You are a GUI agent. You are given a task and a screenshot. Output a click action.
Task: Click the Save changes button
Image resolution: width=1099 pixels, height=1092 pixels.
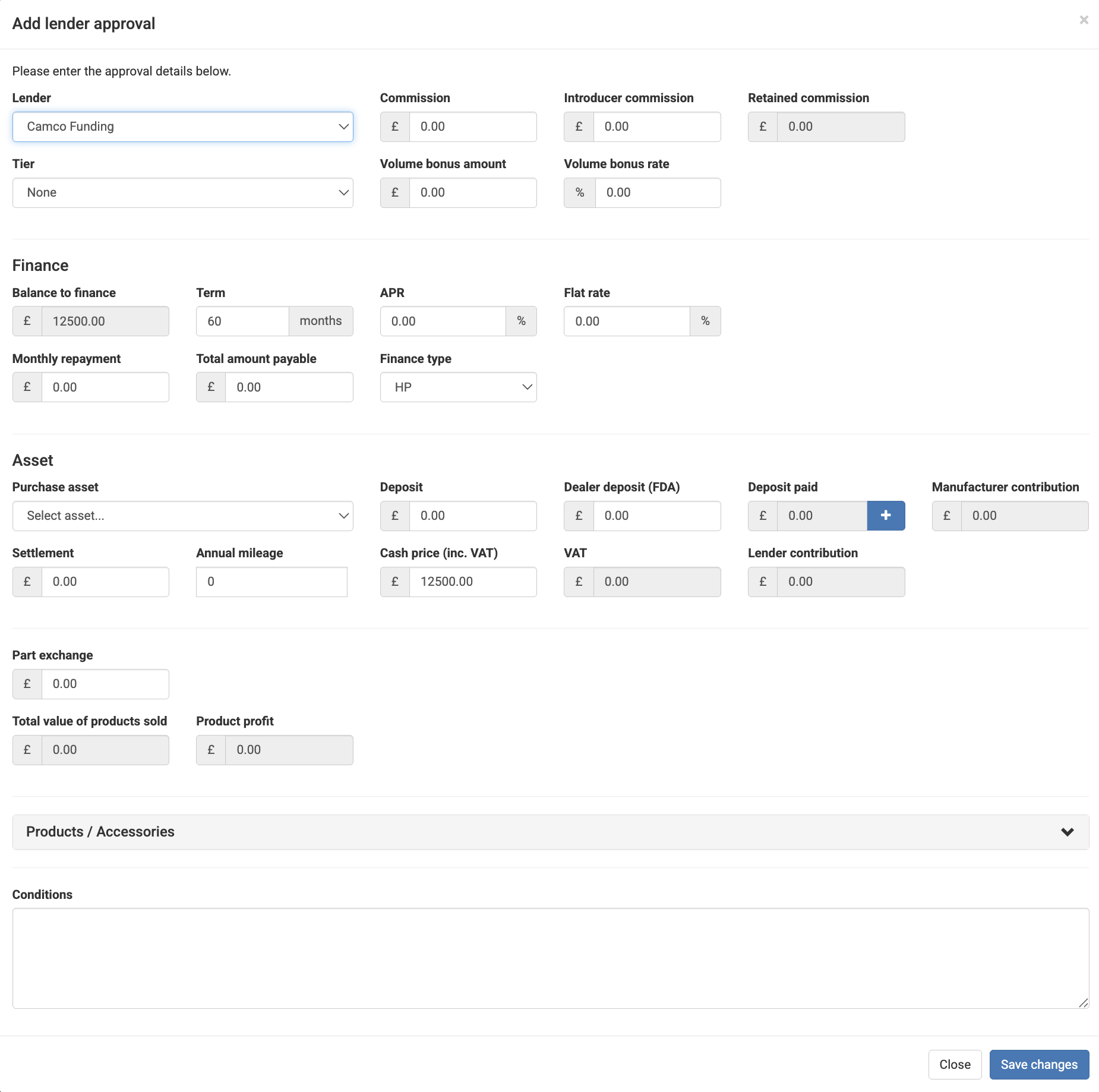tap(1039, 1064)
